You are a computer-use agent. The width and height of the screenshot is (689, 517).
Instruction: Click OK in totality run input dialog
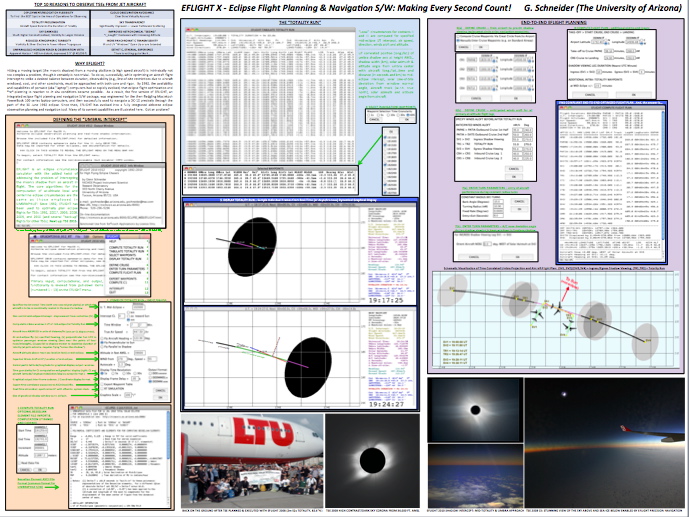point(160,397)
